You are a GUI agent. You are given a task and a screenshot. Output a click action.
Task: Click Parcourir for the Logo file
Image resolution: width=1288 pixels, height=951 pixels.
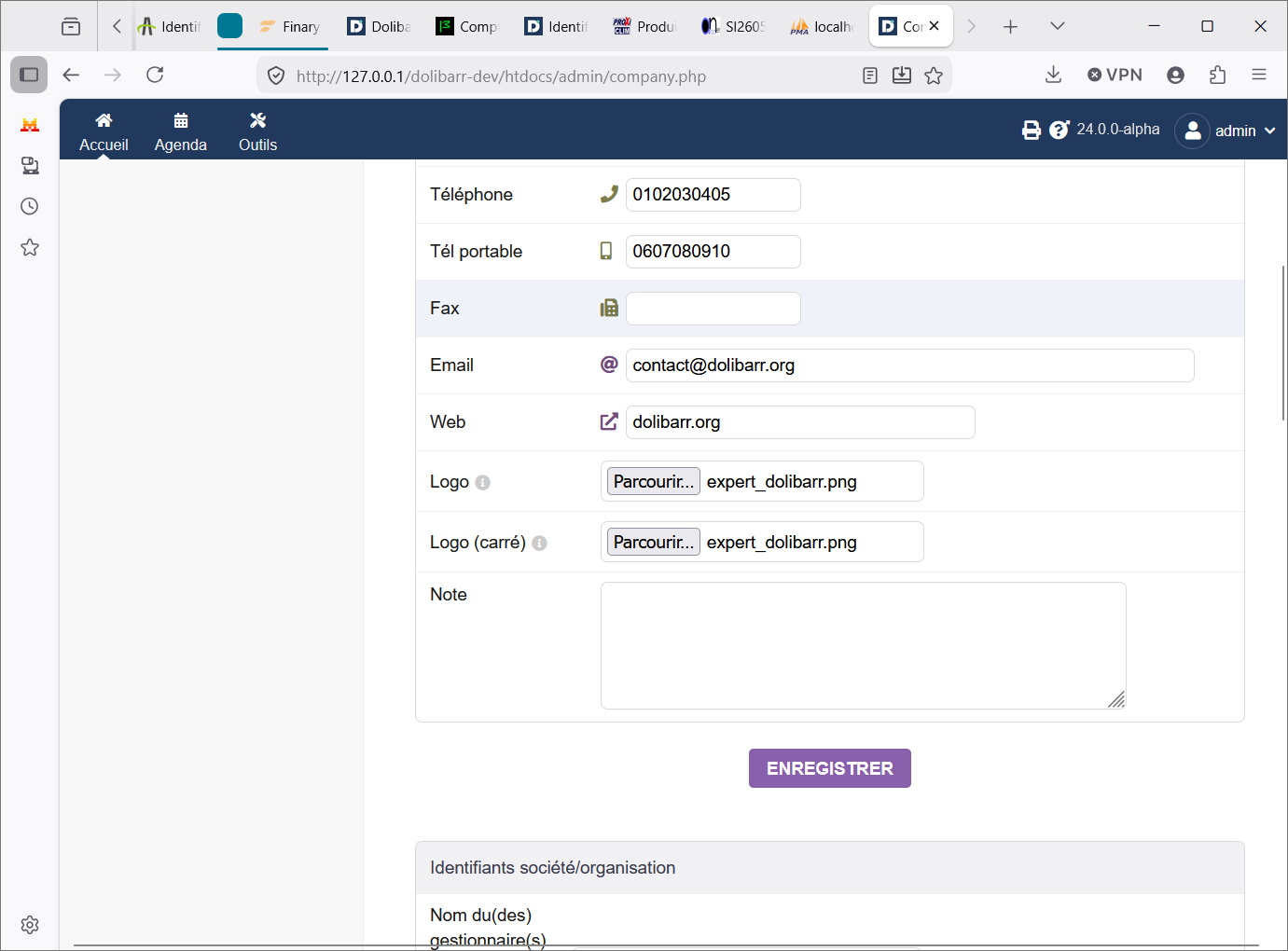(x=654, y=481)
